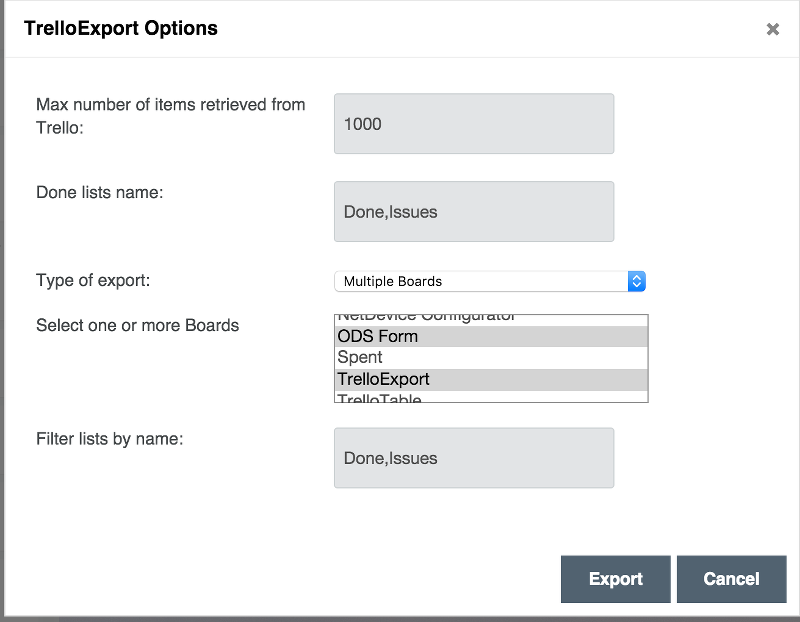
Task: Select ODS Form in the boards list
Action: (490, 336)
